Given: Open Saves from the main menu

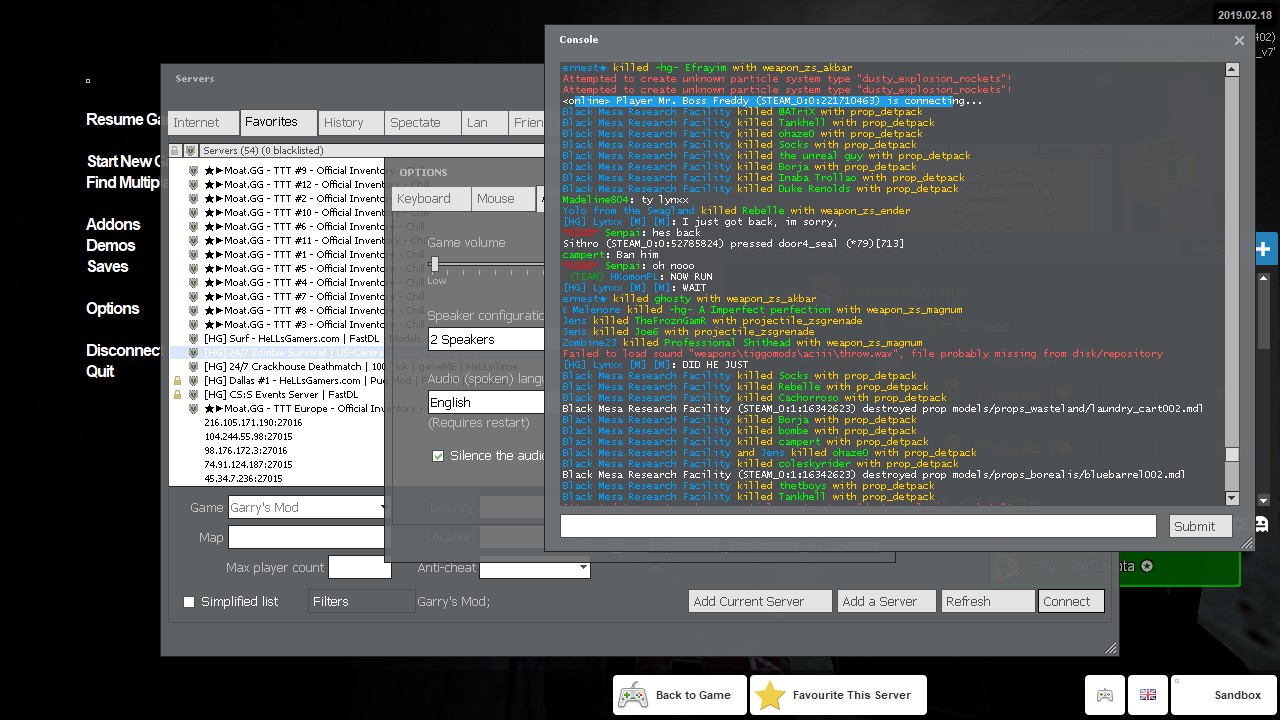Looking at the screenshot, I should (x=107, y=267).
